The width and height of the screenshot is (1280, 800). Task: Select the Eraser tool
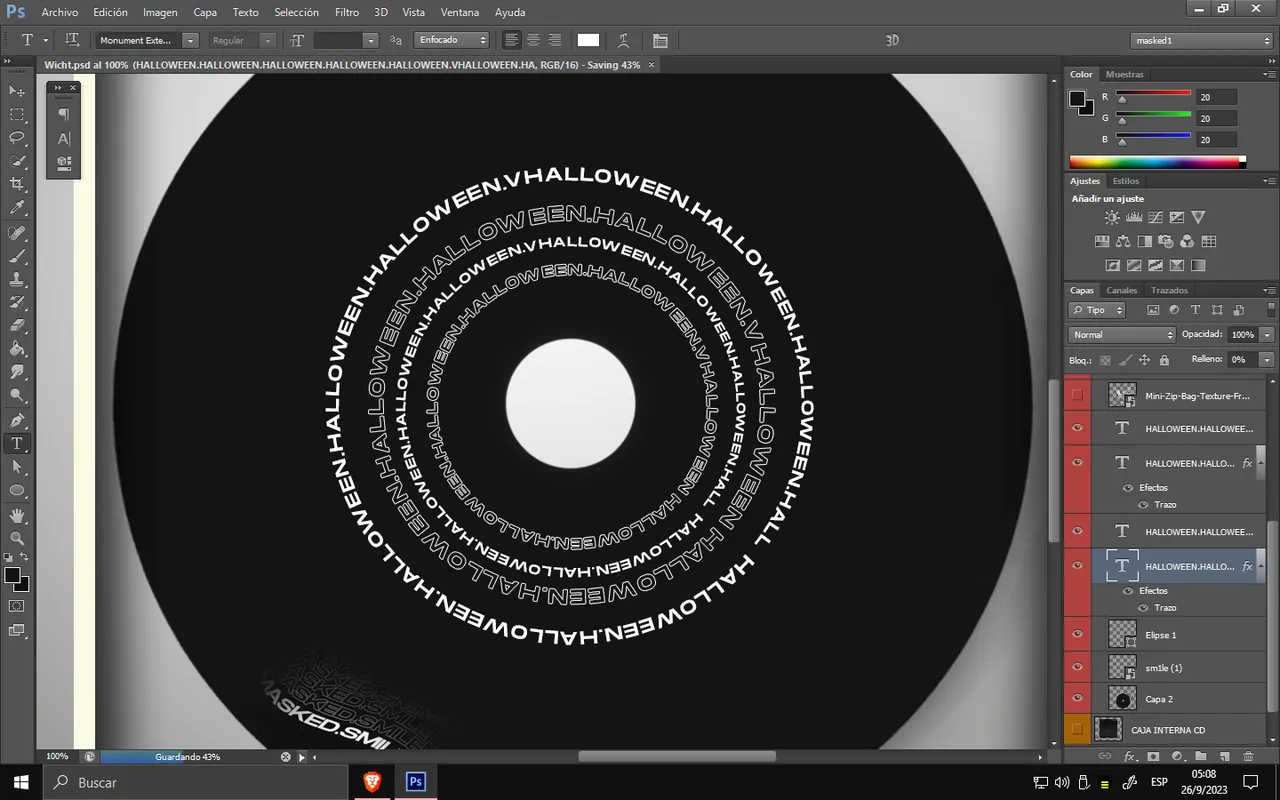coord(17,326)
